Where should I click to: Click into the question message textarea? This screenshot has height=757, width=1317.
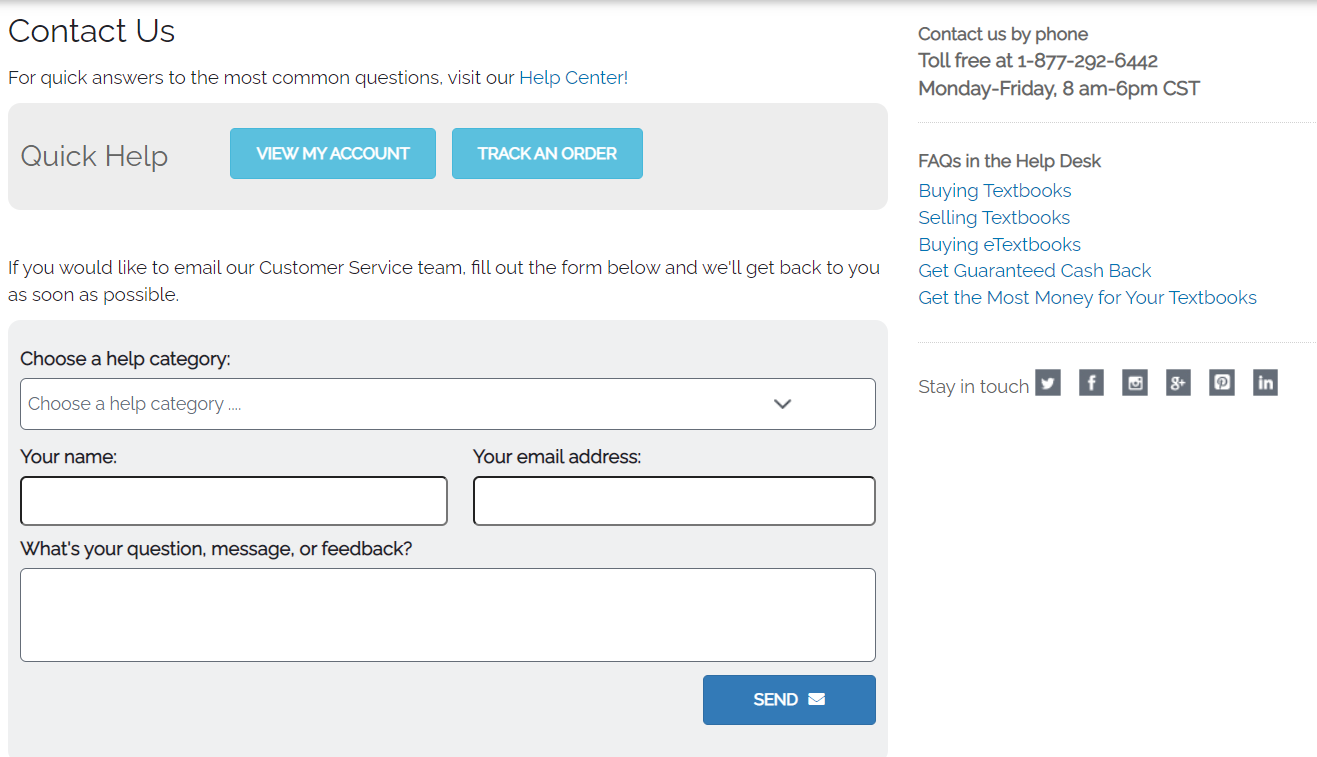point(447,615)
